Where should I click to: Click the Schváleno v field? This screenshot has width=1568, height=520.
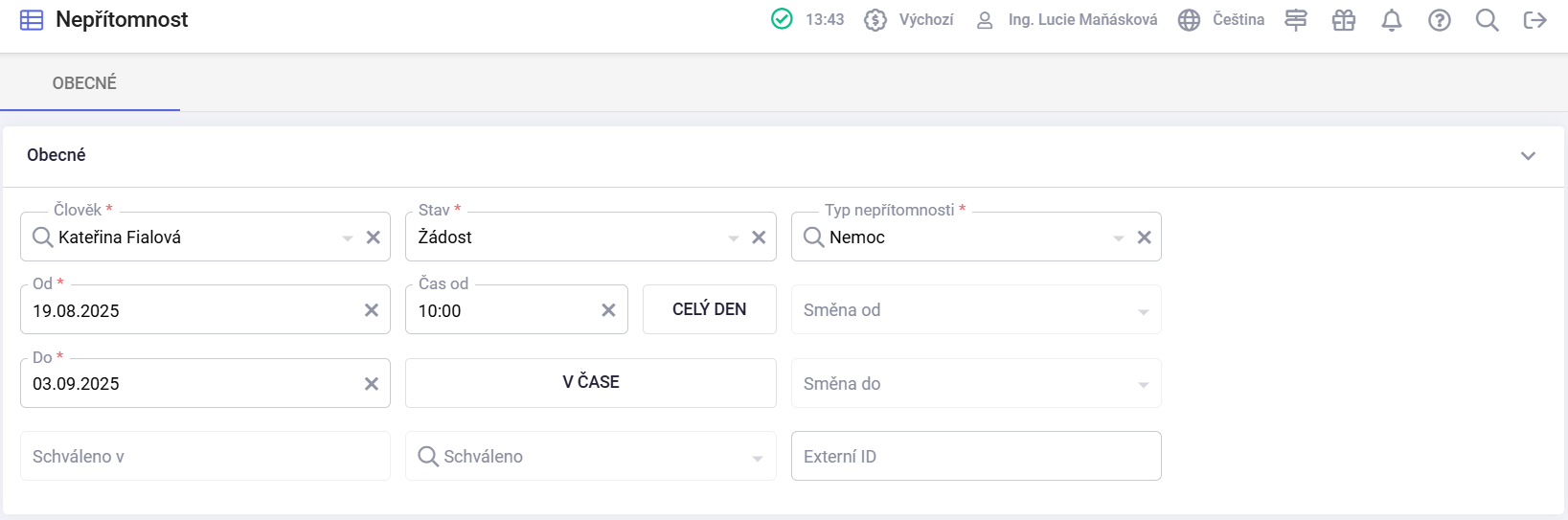click(x=205, y=456)
